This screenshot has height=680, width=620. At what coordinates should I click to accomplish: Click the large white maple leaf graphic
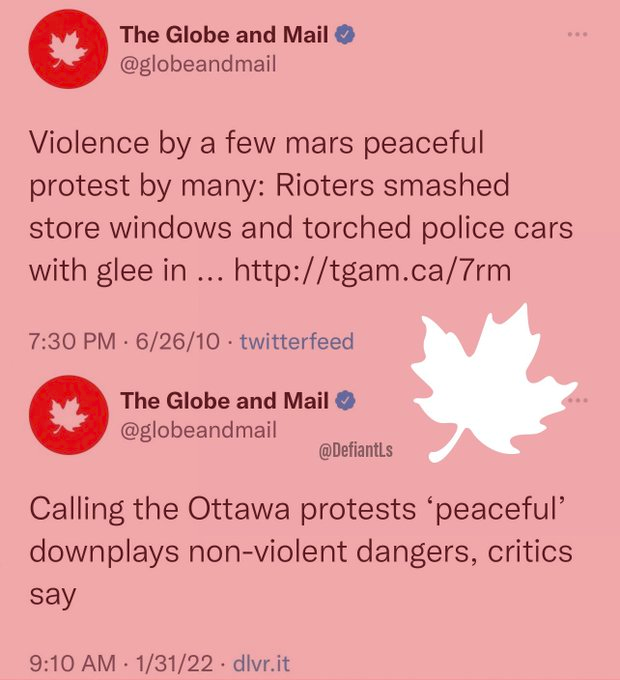(x=492, y=384)
